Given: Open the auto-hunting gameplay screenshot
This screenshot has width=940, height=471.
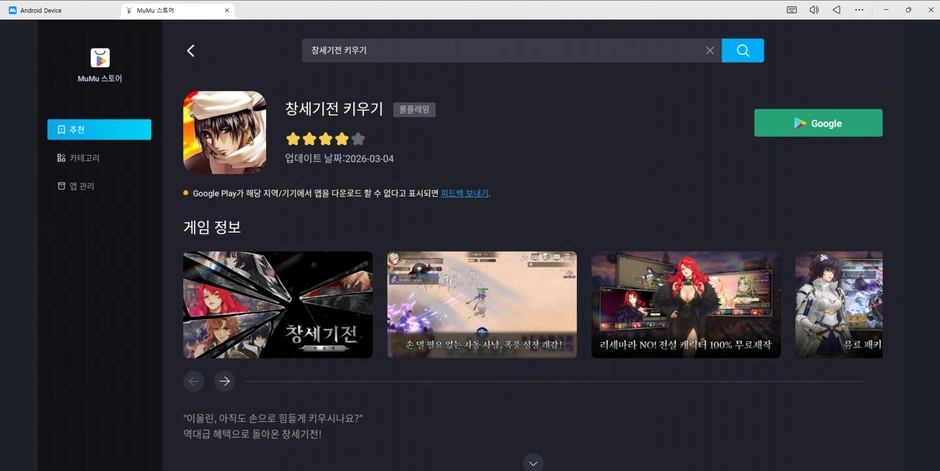Looking at the screenshot, I should coord(482,304).
